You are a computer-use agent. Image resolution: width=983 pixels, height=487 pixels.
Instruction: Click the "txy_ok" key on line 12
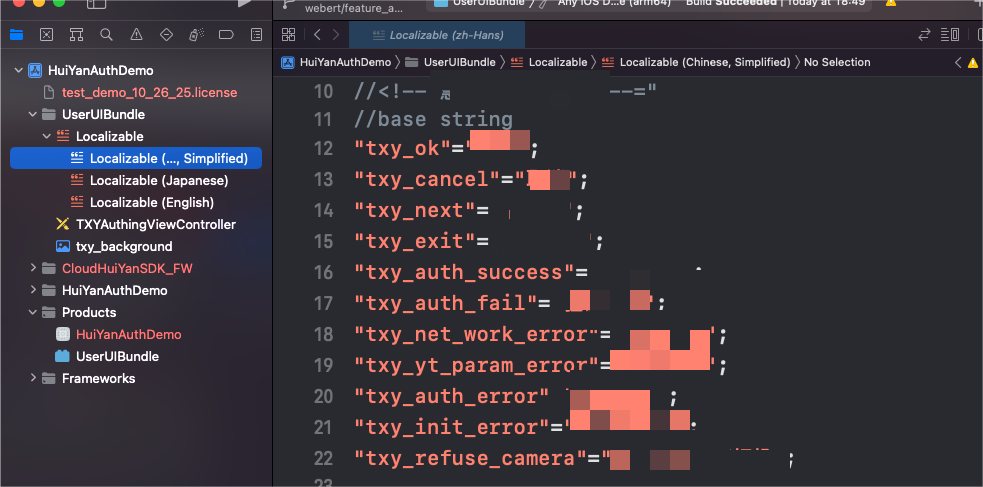pos(401,149)
